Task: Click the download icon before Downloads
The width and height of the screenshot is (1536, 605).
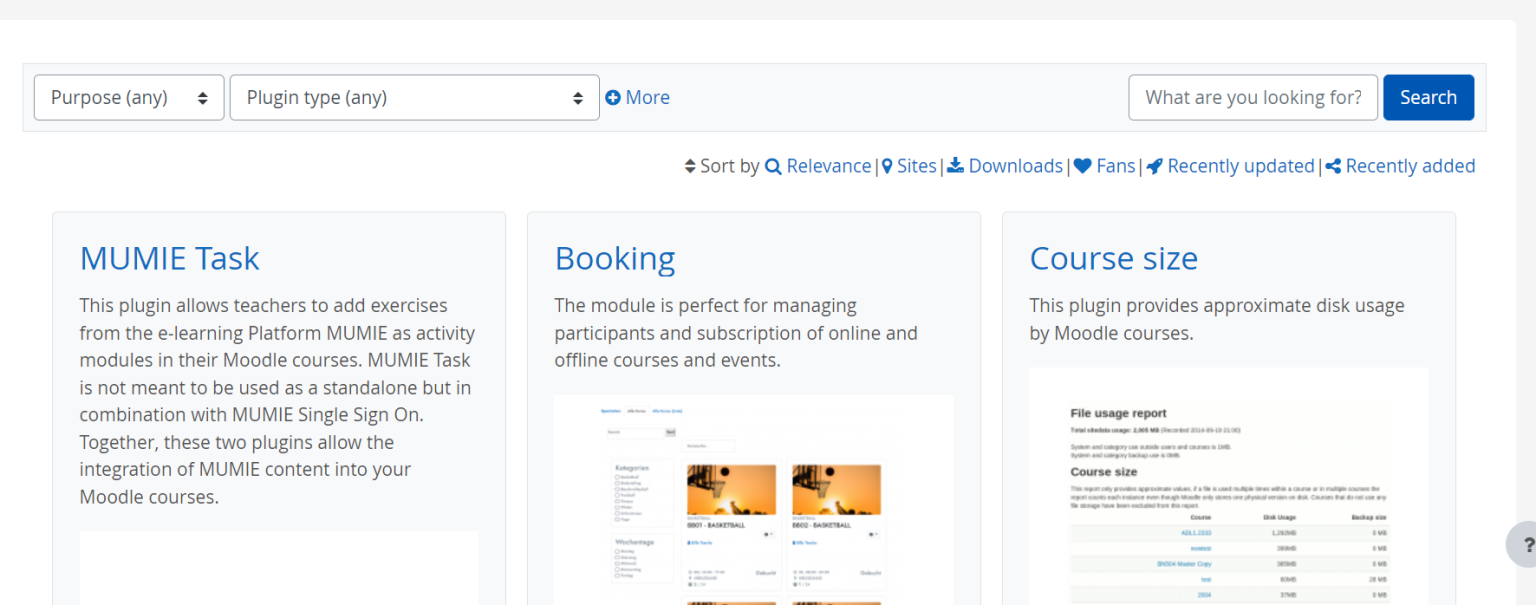Action: [956, 166]
